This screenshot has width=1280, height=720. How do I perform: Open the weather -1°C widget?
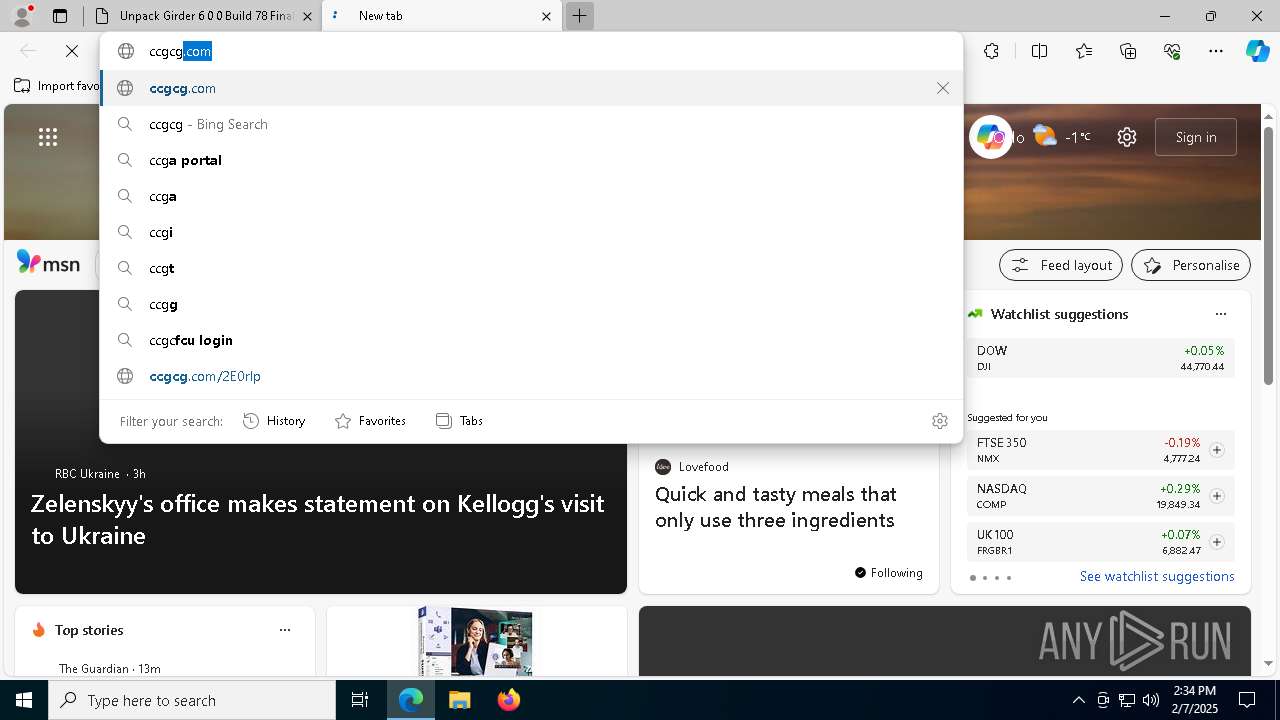[1062, 137]
